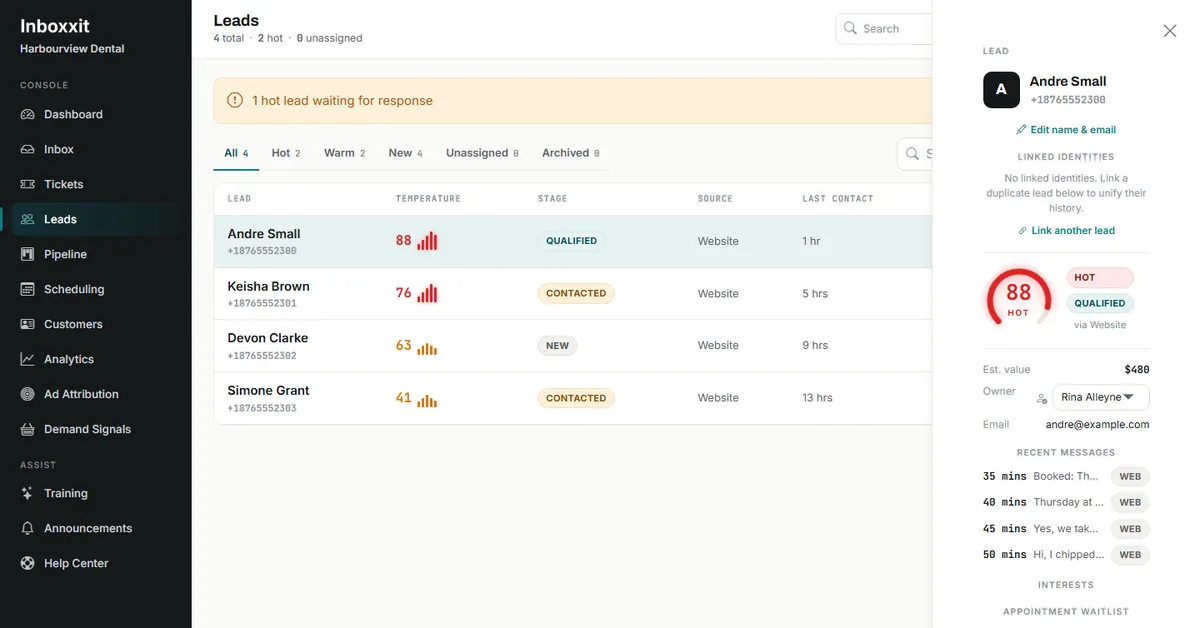Image resolution: width=1200 pixels, height=628 pixels.
Task: Click QUALIFIED stage badge in Andre Small row
Action: click(x=571, y=241)
